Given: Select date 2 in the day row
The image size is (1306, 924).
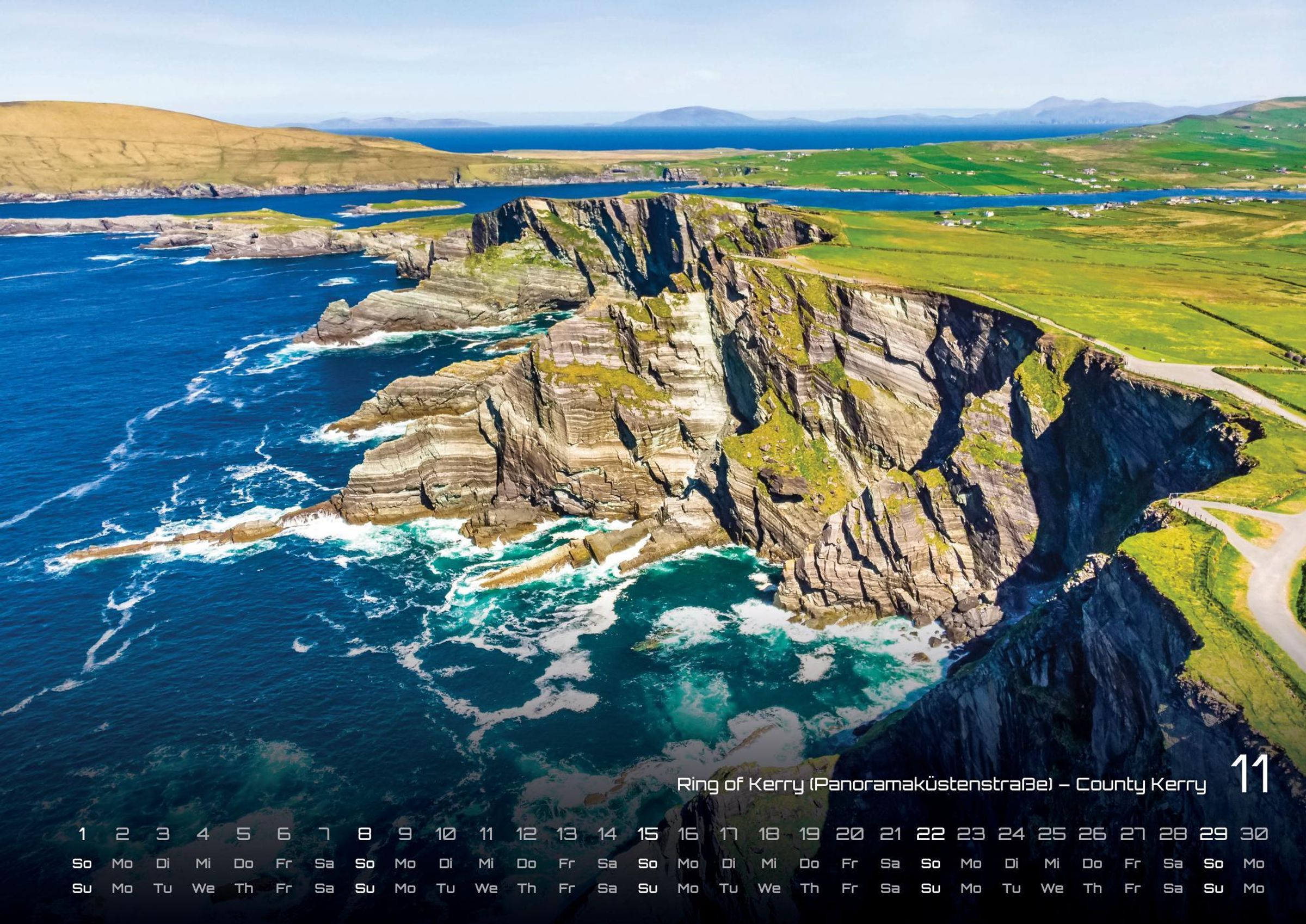Looking at the screenshot, I should pos(122,834).
